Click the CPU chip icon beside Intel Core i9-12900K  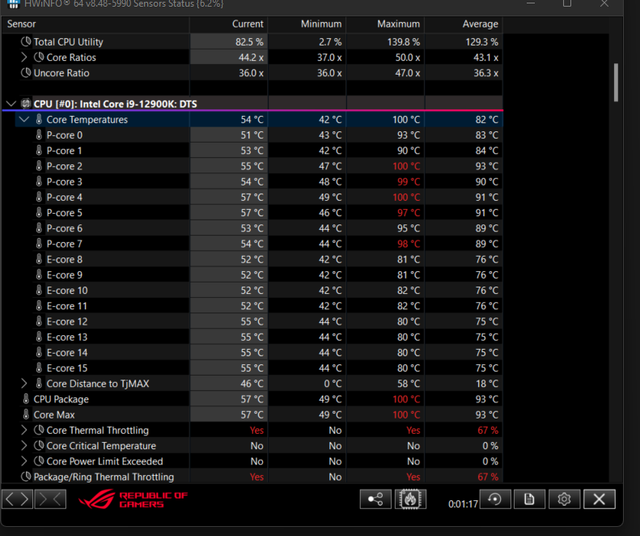pos(26,104)
